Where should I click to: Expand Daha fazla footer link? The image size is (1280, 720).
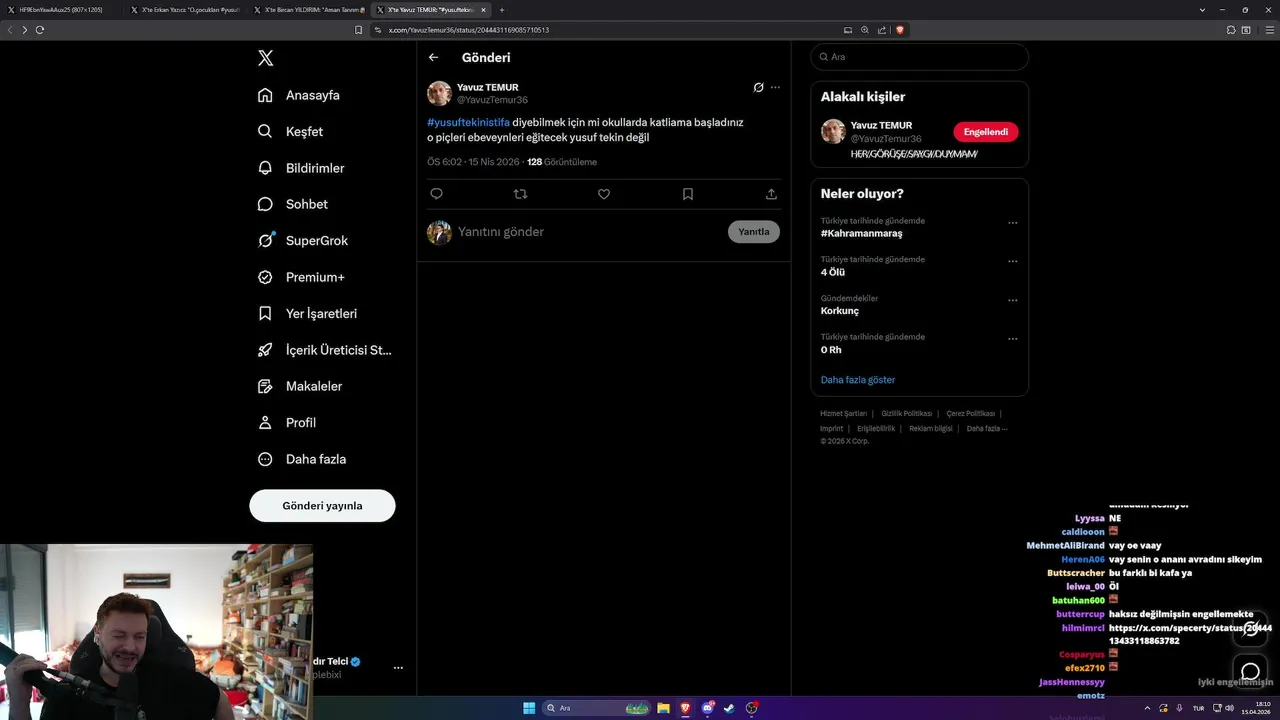(x=987, y=428)
